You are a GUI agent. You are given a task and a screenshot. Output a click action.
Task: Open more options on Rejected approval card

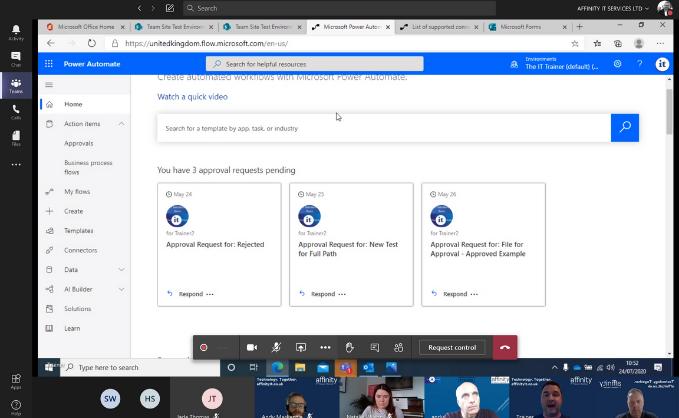click(x=210, y=294)
